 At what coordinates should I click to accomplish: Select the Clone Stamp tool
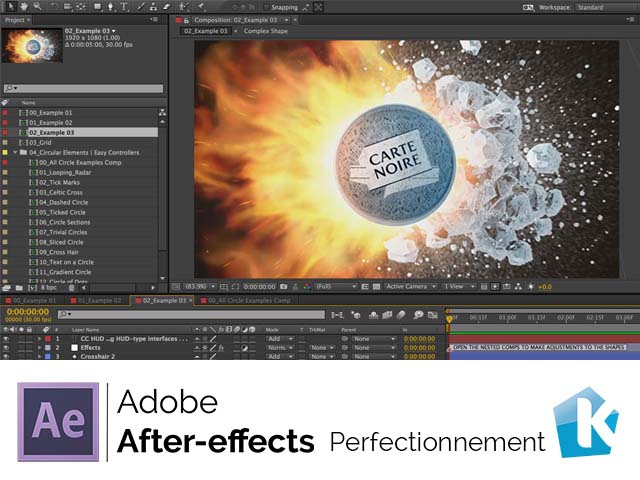tap(153, 7)
